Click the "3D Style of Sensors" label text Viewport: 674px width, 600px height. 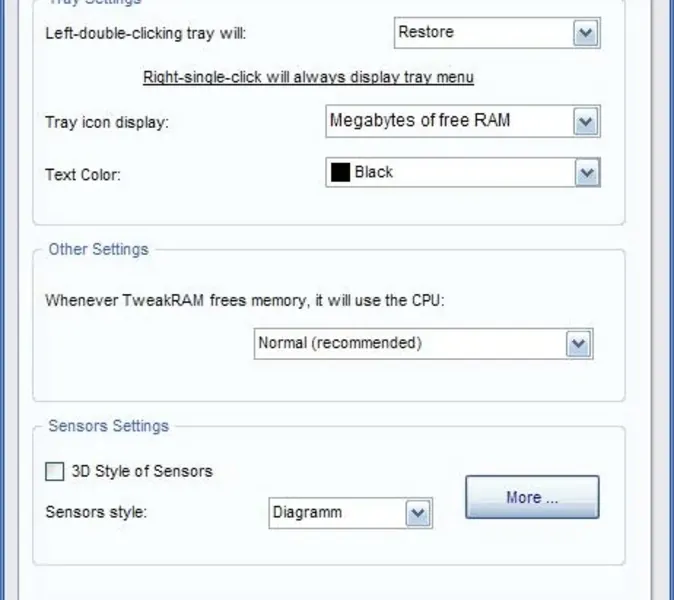142,471
